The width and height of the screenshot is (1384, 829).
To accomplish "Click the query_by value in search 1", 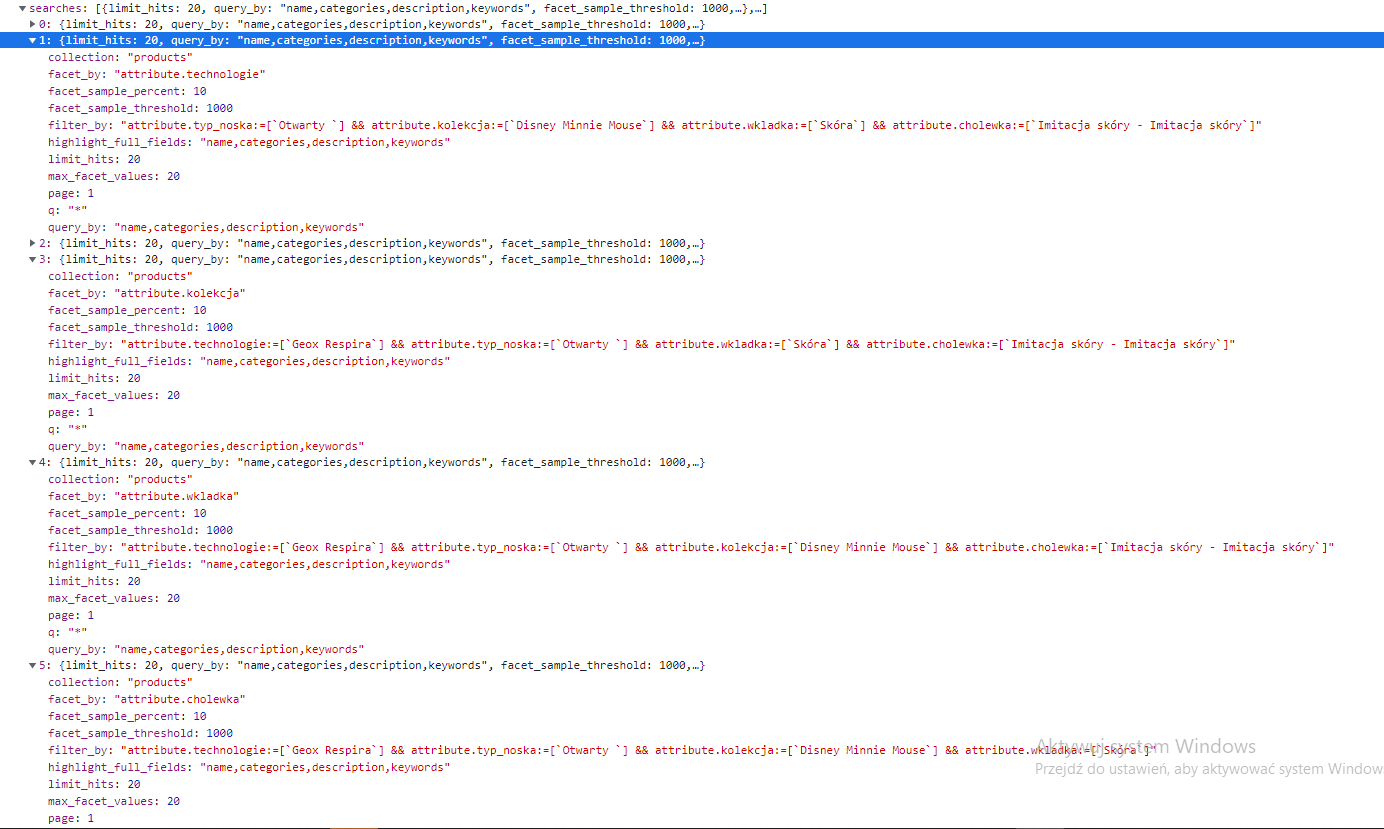I will [240, 226].
